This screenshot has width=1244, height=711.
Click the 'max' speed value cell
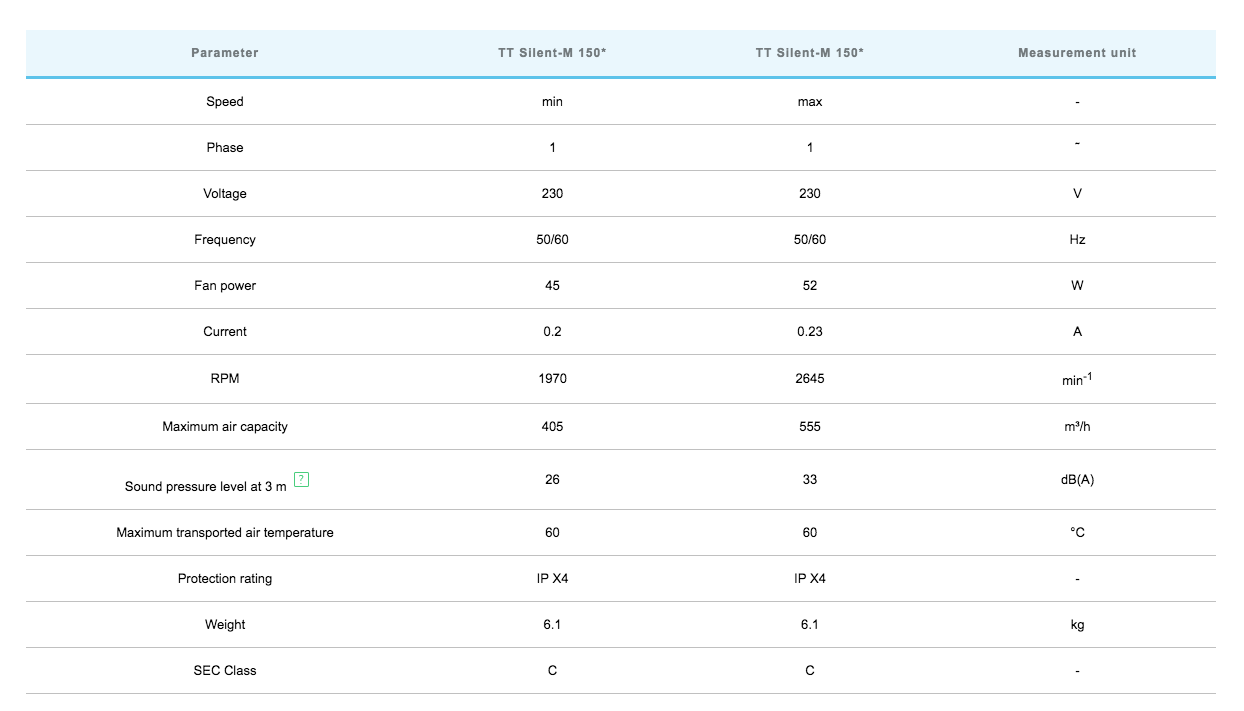[810, 102]
